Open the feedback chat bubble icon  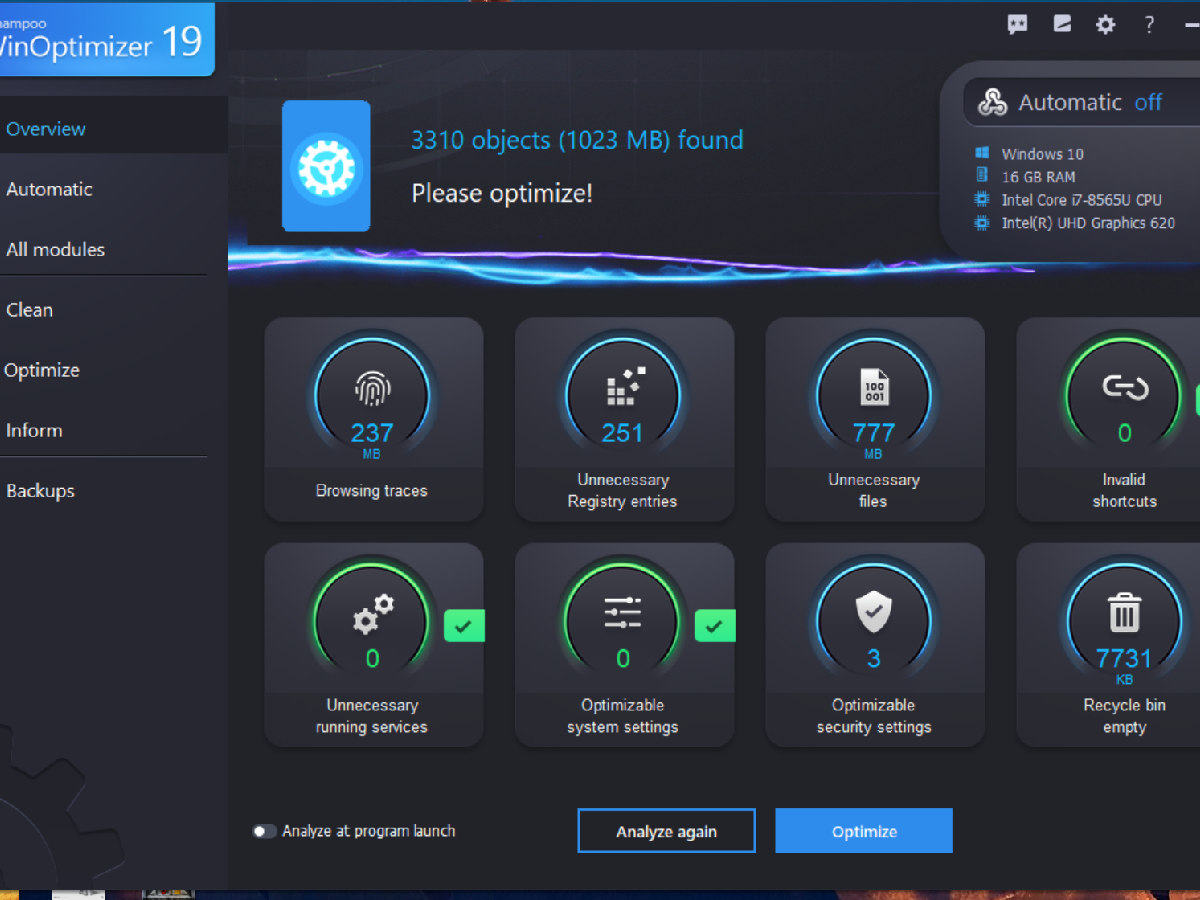pyautogui.click(x=1018, y=25)
